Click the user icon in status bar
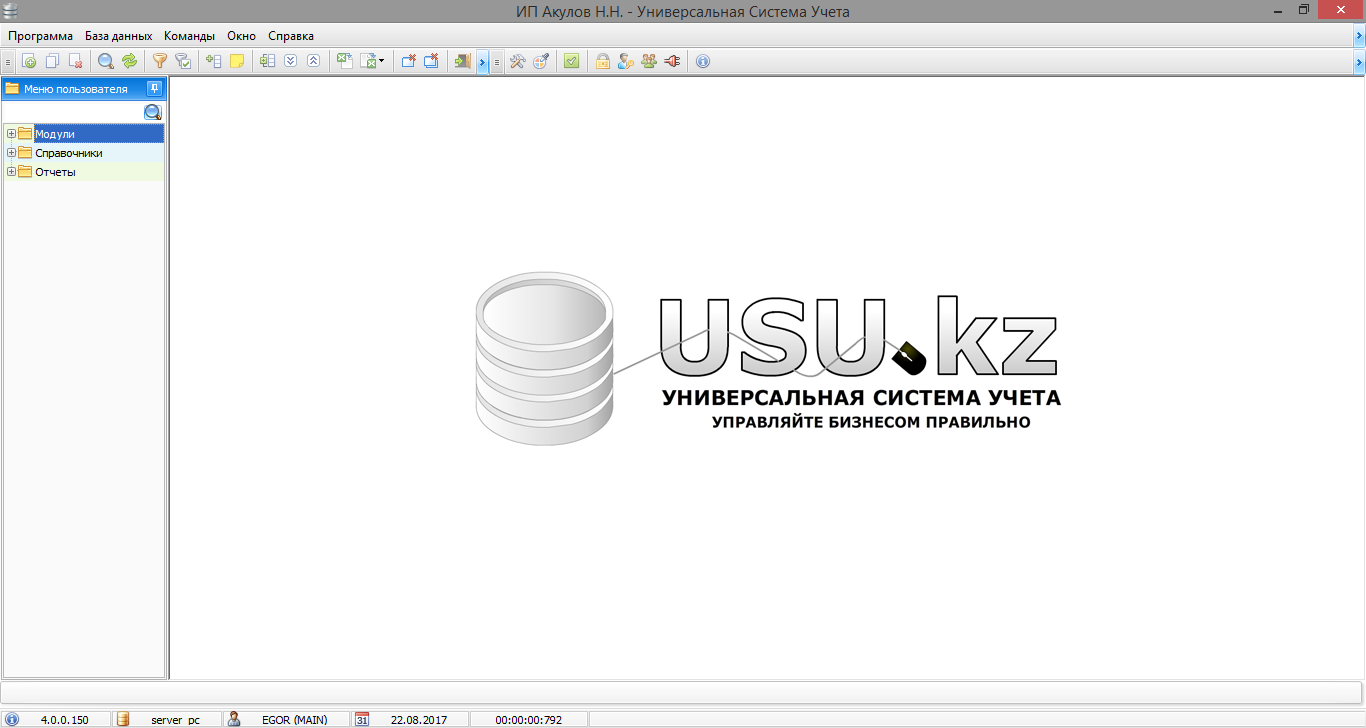The width and height of the screenshot is (1366, 728). coord(234,719)
